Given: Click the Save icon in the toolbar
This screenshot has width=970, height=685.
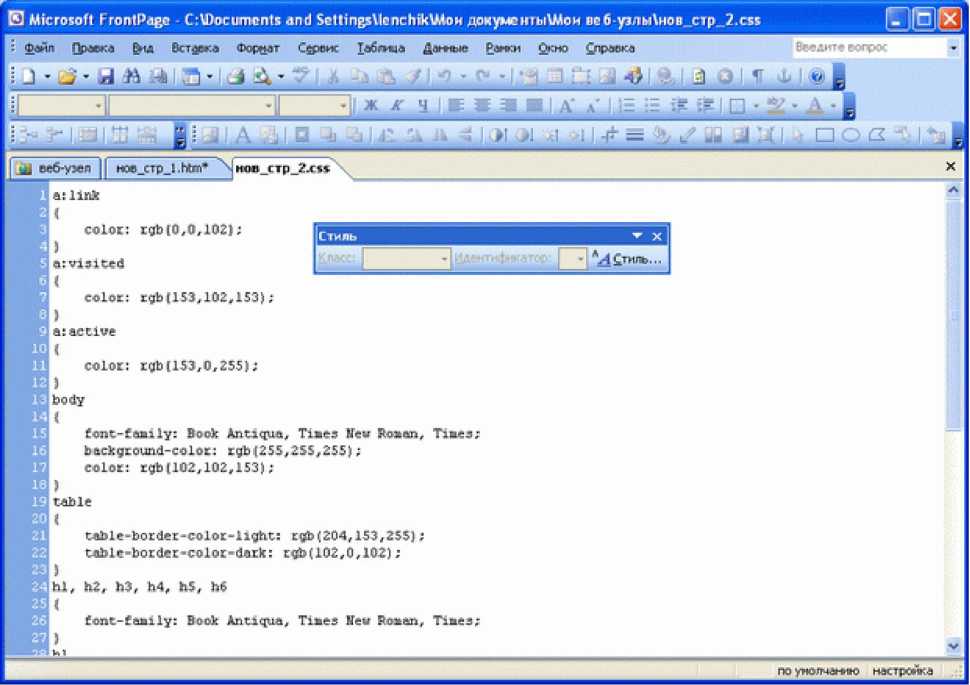Looking at the screenshot, I should point(105,76).
